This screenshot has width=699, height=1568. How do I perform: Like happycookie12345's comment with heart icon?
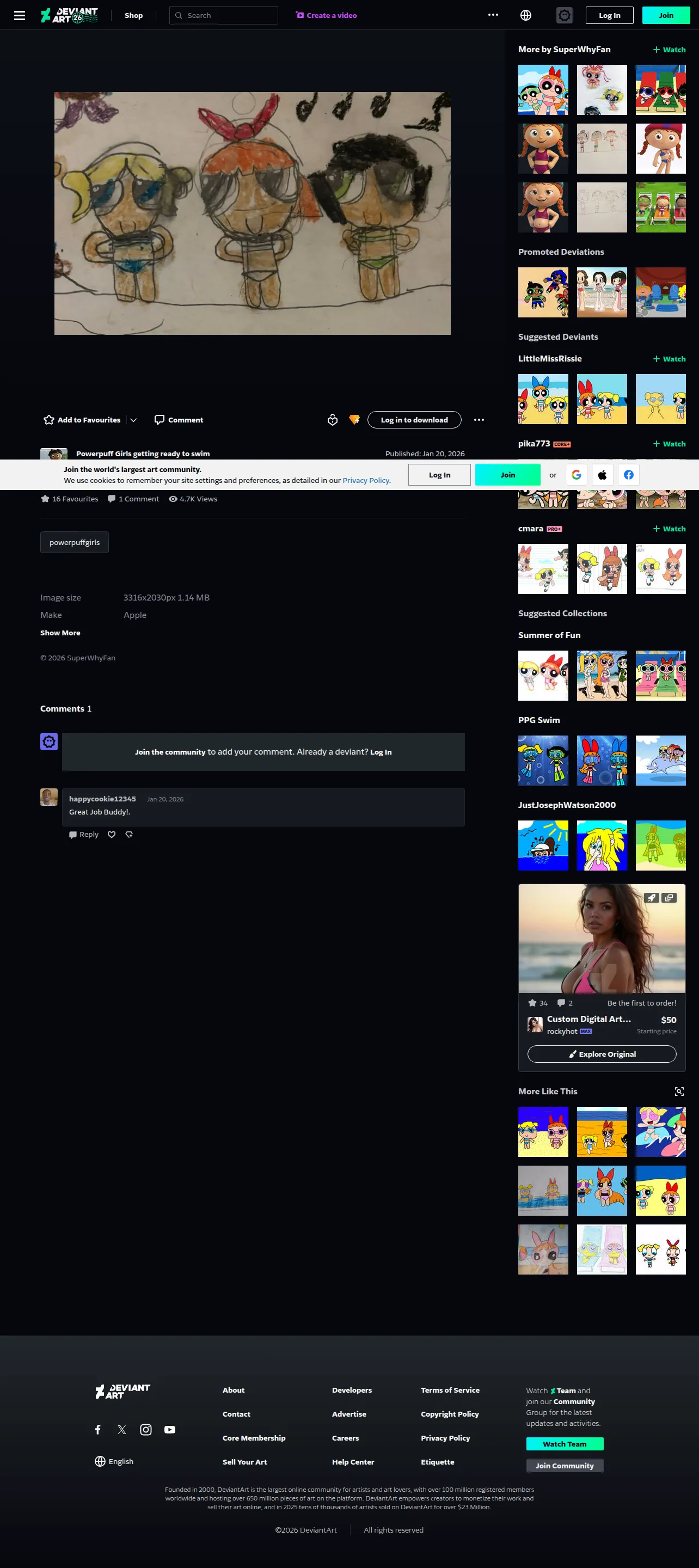[112, 835]
